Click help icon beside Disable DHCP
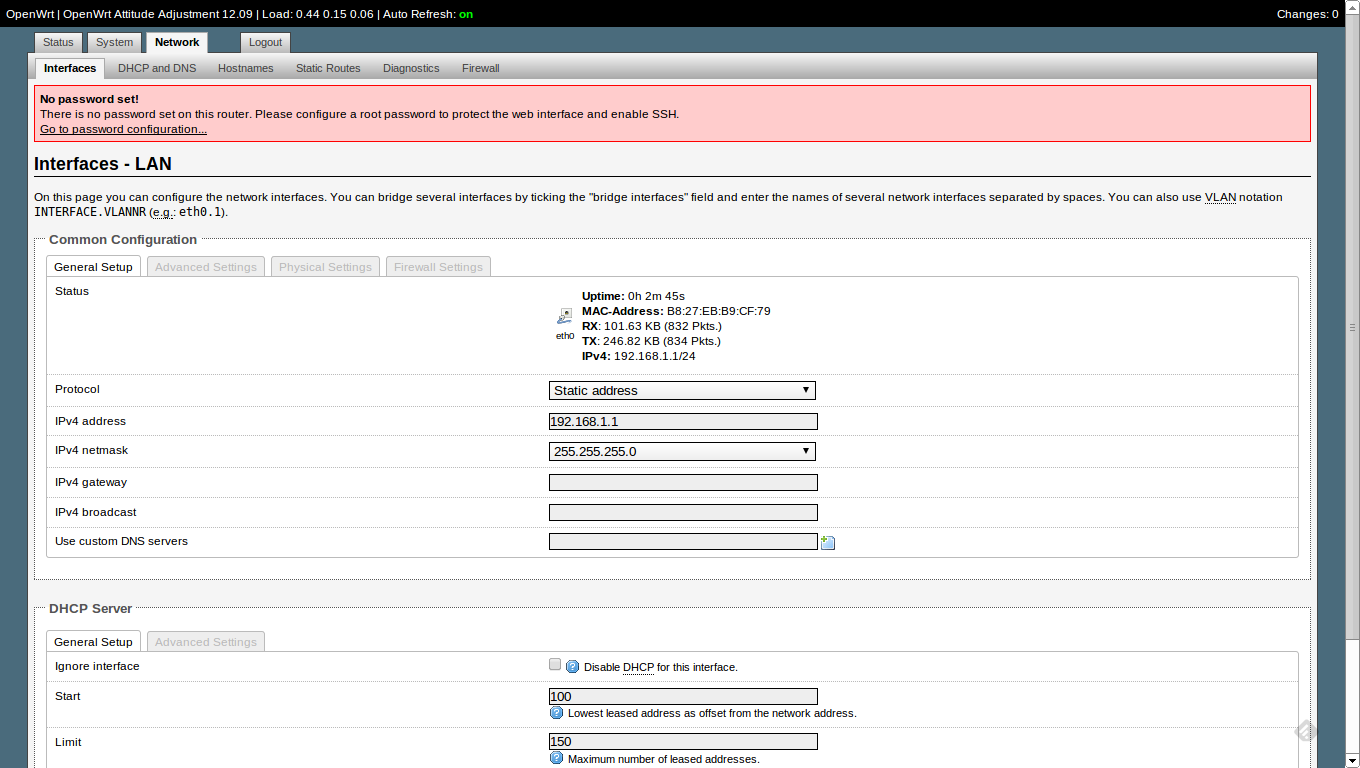Screen dimensions: 1360x768 [x=573, y=667]
